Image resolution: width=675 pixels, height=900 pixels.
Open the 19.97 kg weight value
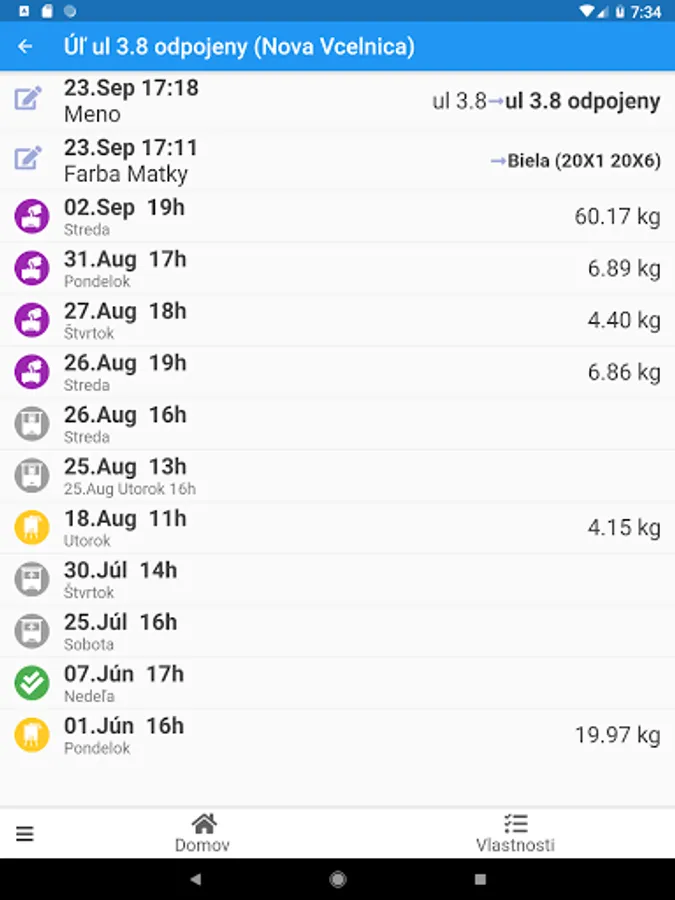tap(617, 736)
